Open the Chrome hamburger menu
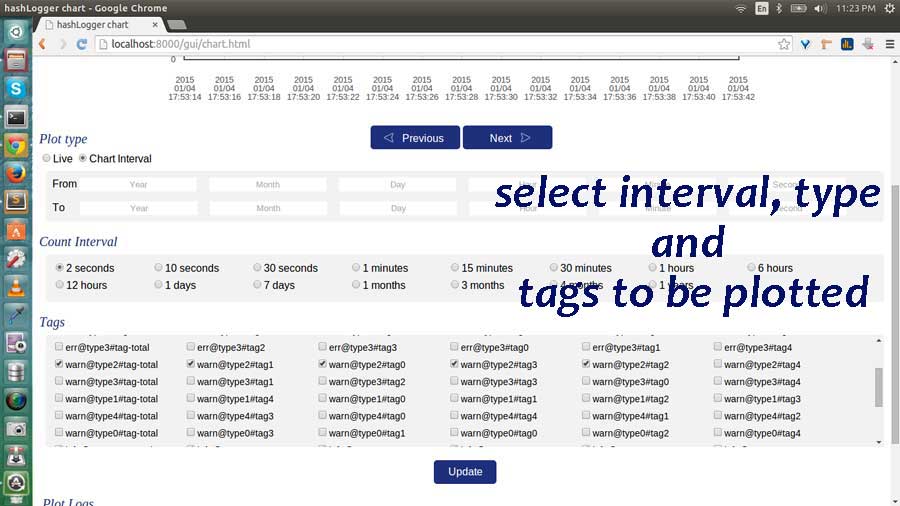The height and width of the screenshot is (506, 900). click(x=889, y=44)
